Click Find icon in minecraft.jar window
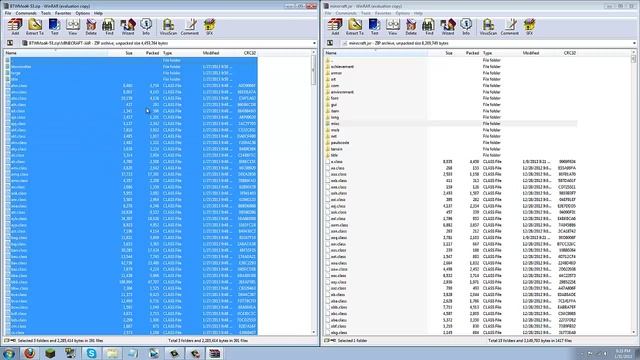640x360 pixels. coord(429,27)
